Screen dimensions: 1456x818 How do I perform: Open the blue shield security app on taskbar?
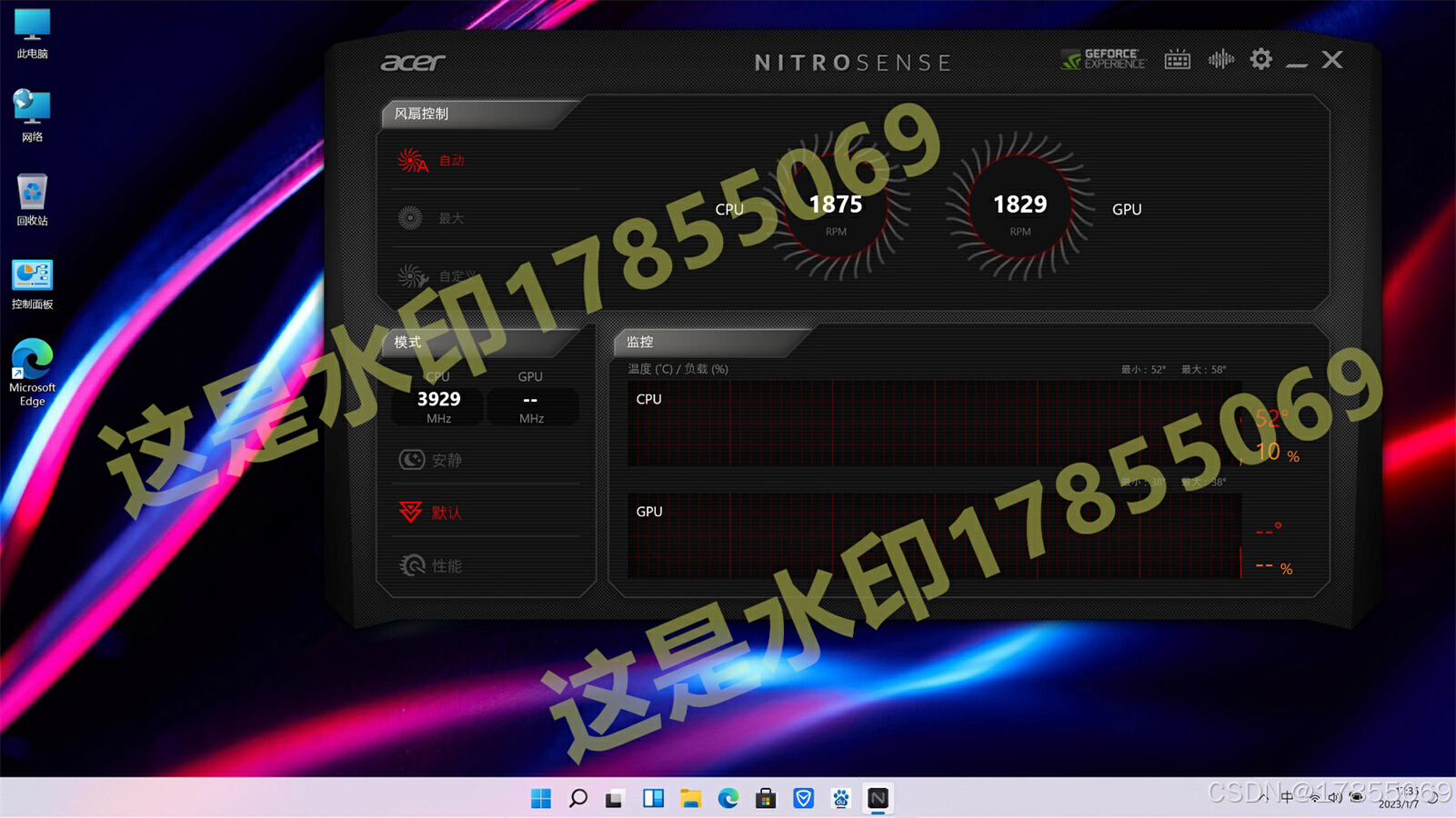click(x=803, y=798)
